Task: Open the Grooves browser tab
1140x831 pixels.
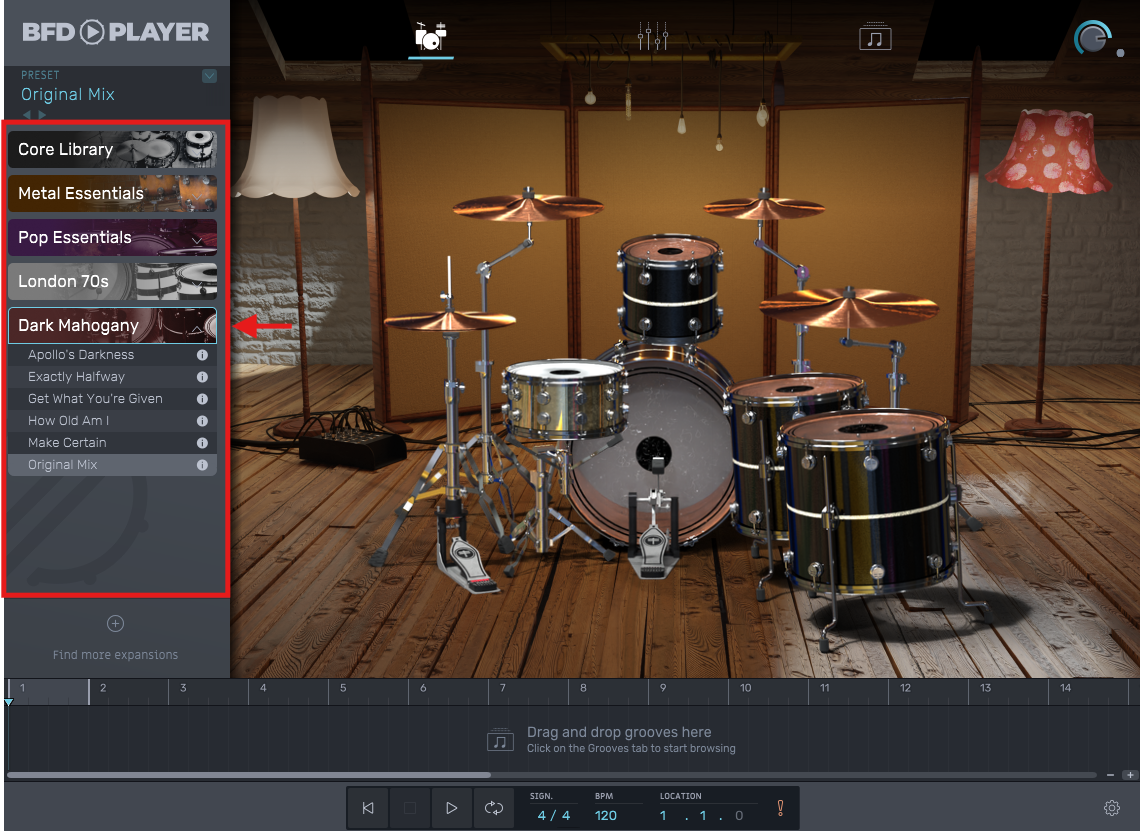Action: click(875, 36)
